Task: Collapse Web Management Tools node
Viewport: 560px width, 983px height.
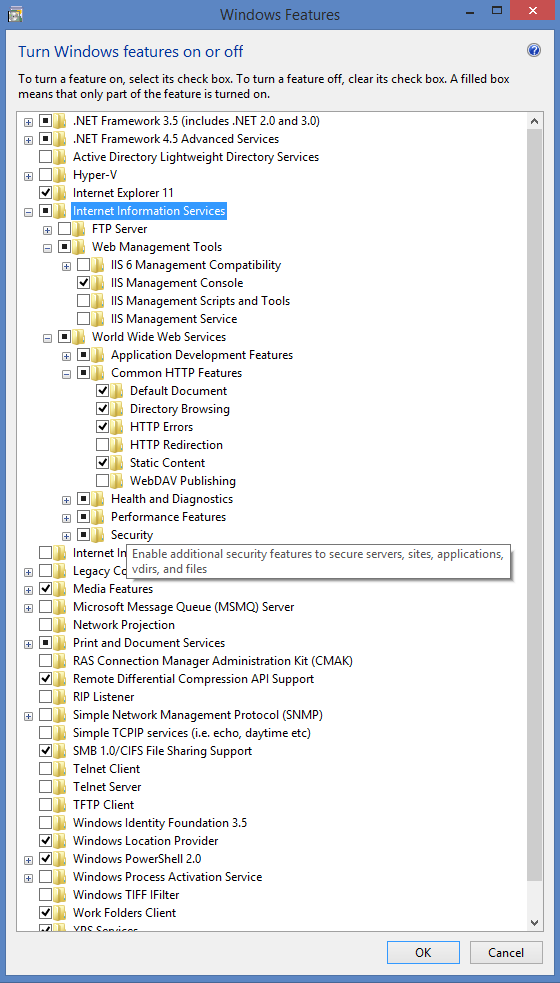Action: point(47,248)
